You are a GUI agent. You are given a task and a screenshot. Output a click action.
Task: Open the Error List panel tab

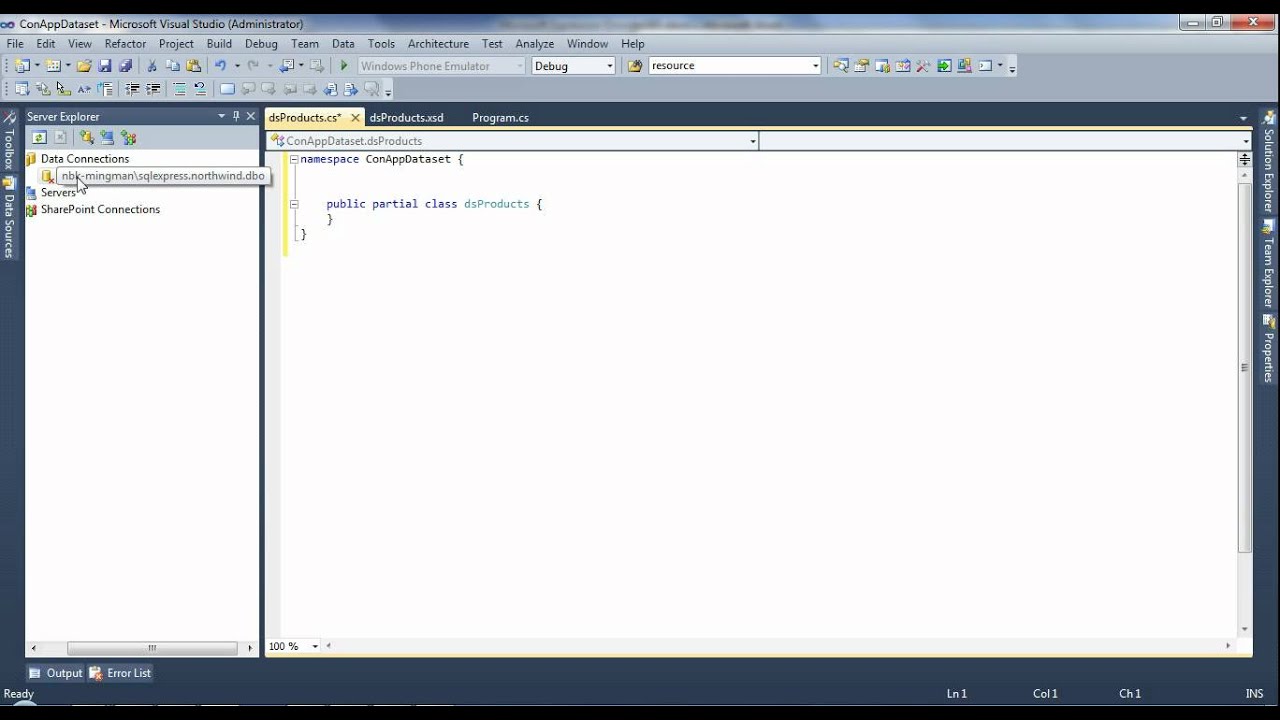[x=120, y=673]
